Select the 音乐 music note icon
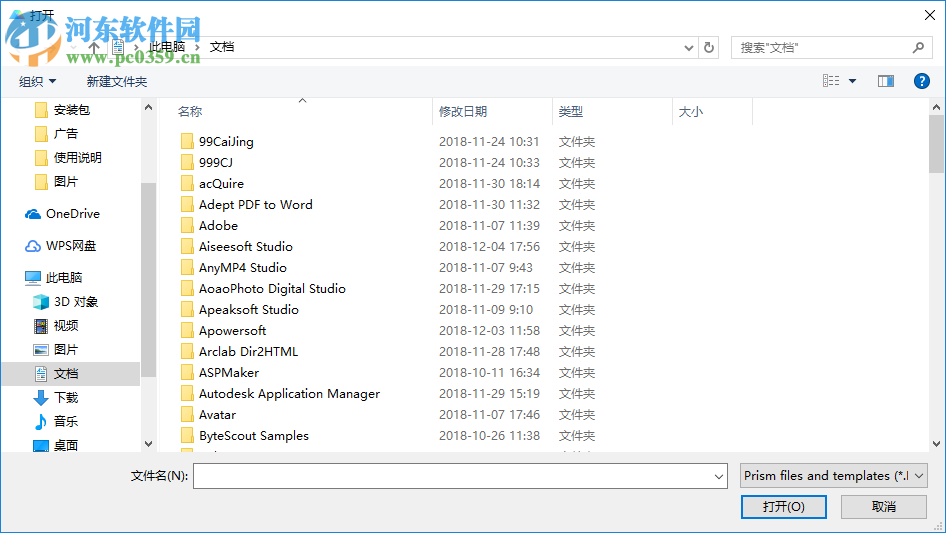This screenshot has width=946, height=533. click(x=40, y=421)
